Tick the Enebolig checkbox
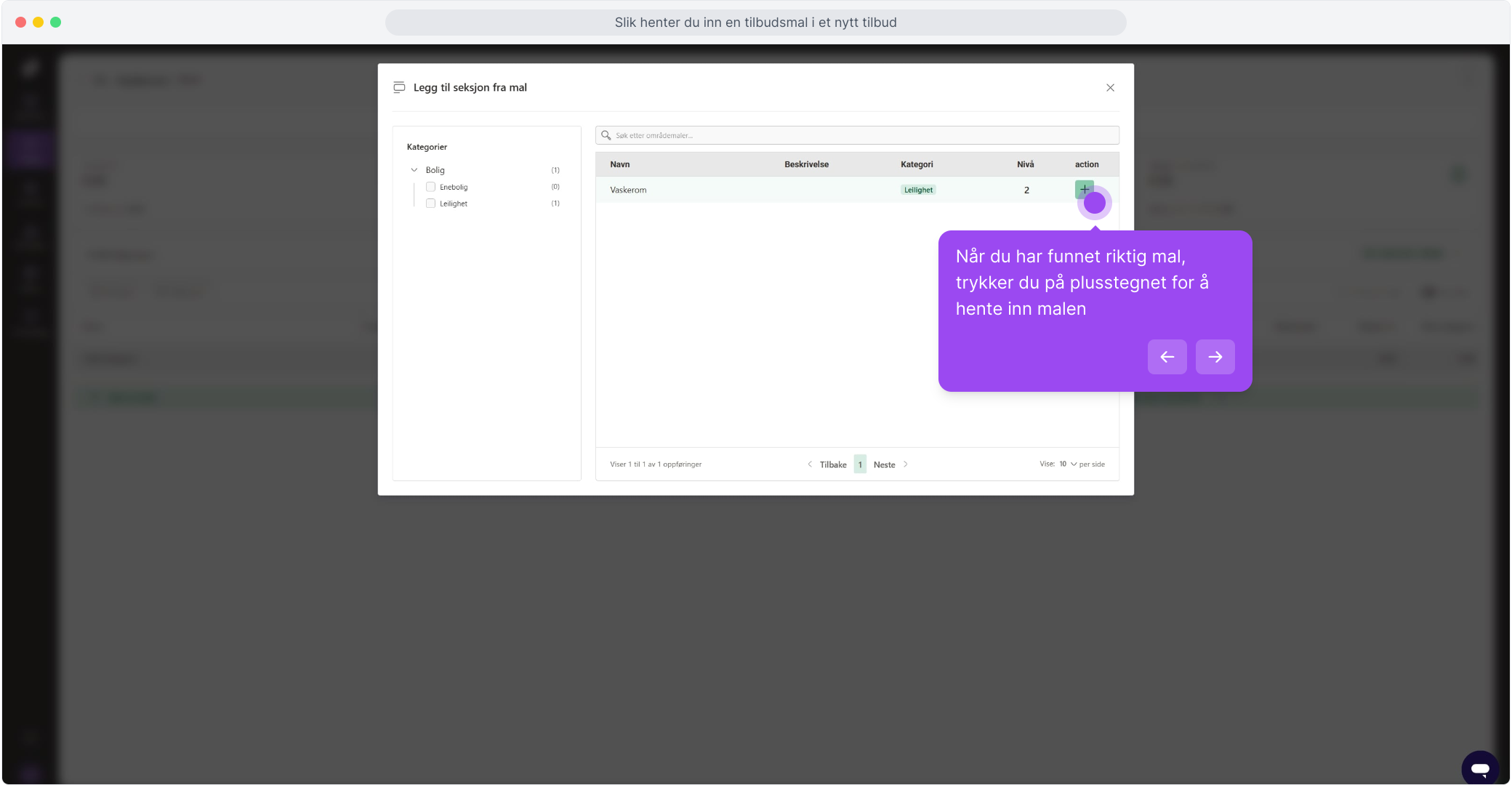Viewport: 1512px width, 785px height. 430,187
